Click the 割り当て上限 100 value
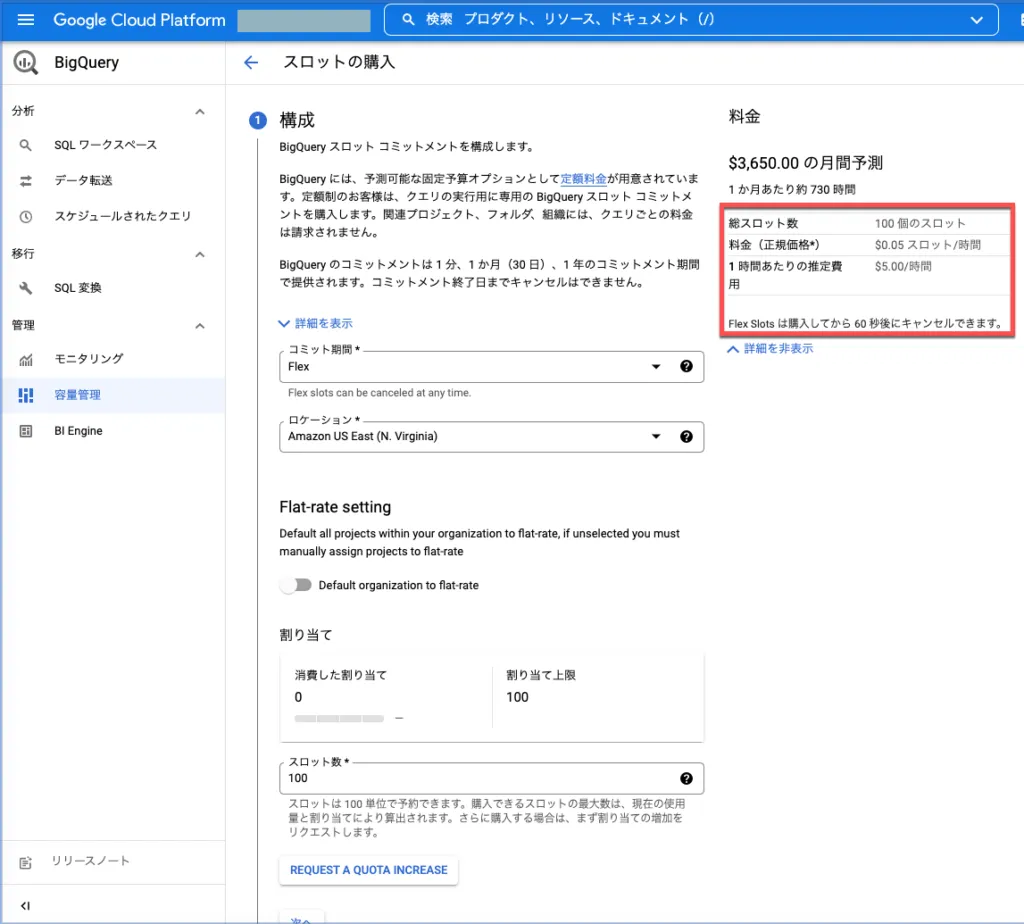 coord(517,697)
